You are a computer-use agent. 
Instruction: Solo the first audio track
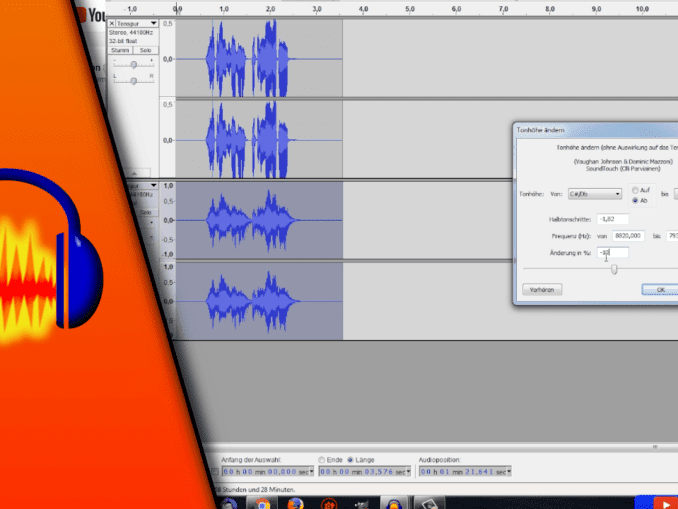click(145, 49)
